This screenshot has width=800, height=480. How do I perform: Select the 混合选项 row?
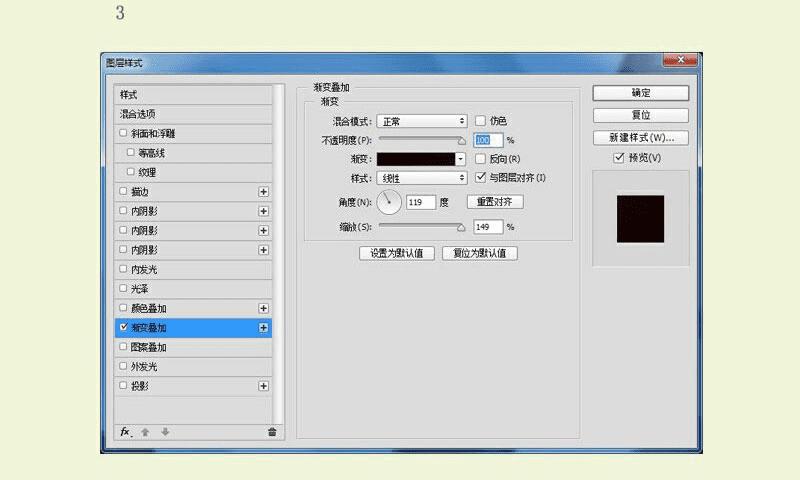pos(193,114)
